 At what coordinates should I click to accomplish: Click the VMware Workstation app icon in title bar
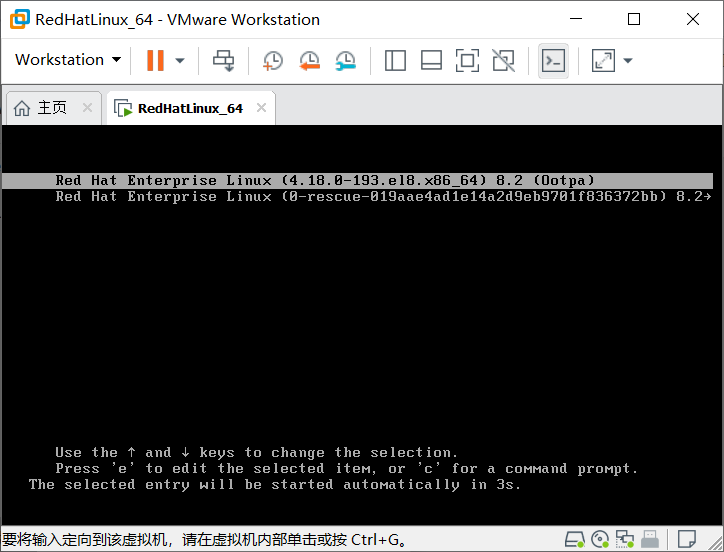(x=19, y=19)
